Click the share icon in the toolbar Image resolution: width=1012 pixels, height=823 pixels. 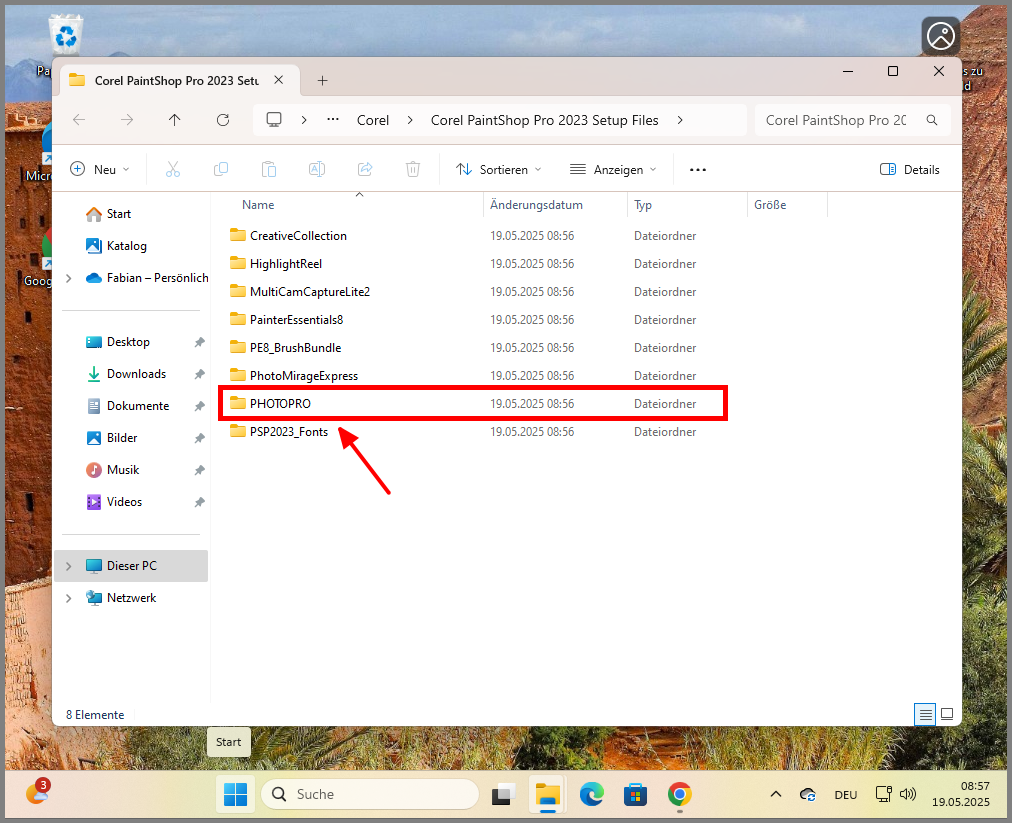364,169
